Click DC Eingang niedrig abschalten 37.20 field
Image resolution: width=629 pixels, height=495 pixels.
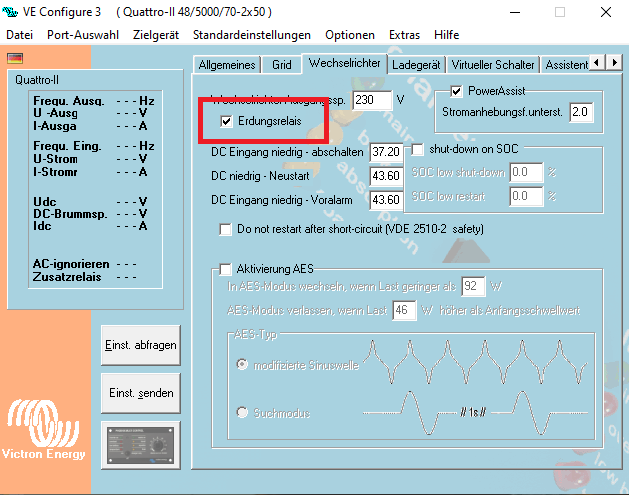click(386, 152)
